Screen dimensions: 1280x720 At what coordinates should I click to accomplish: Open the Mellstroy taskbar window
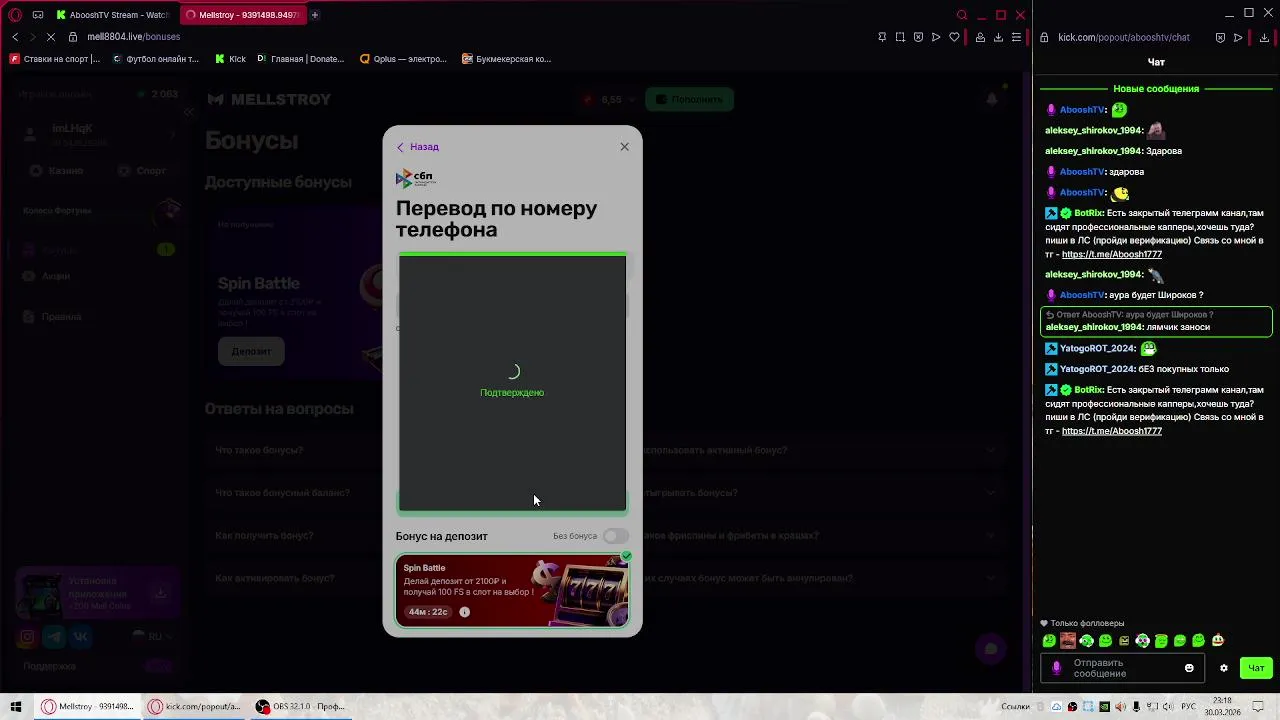click(88, 706)
